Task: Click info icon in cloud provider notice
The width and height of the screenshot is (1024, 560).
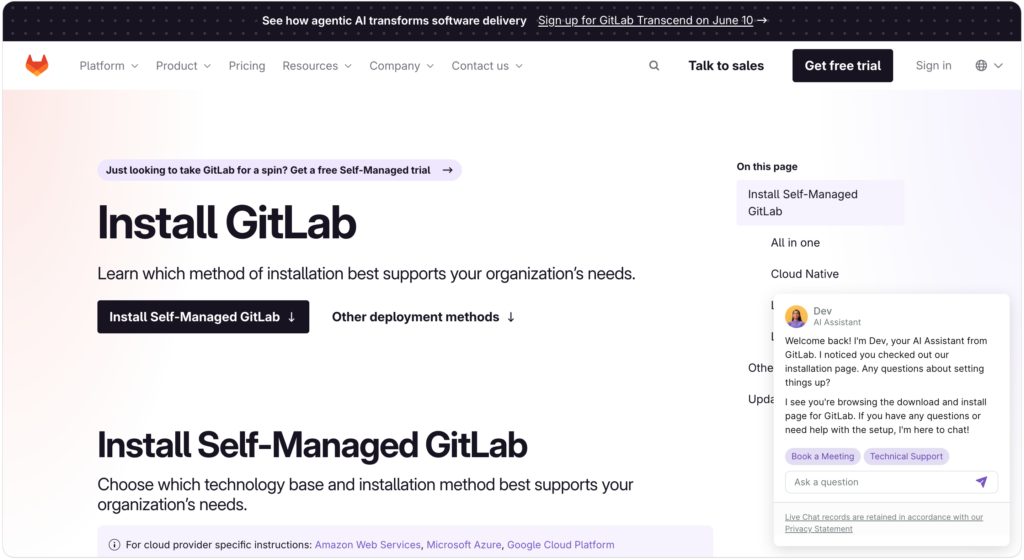Action: 114,544
